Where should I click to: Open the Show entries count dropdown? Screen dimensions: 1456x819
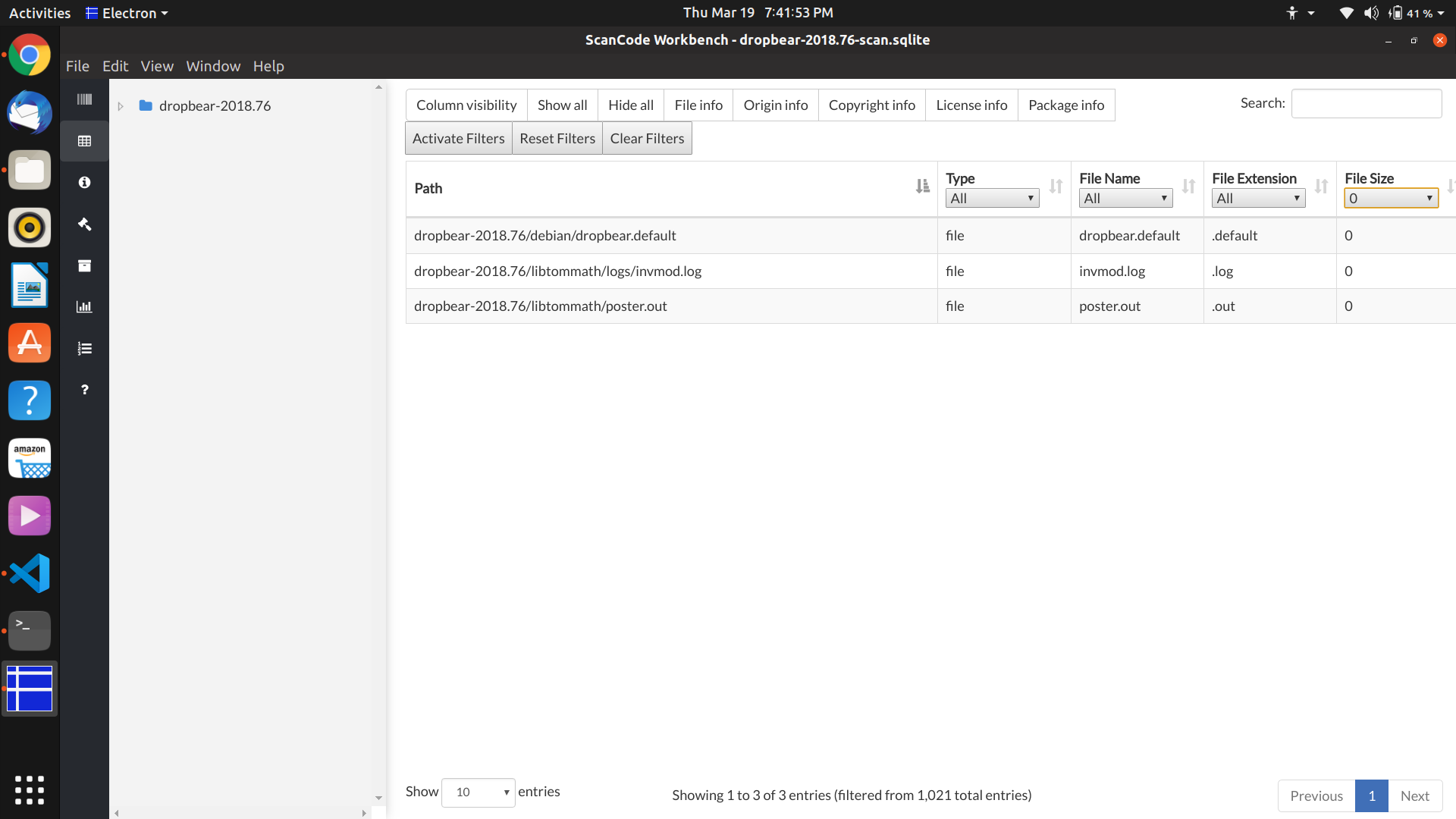click(x=478, y=792)
